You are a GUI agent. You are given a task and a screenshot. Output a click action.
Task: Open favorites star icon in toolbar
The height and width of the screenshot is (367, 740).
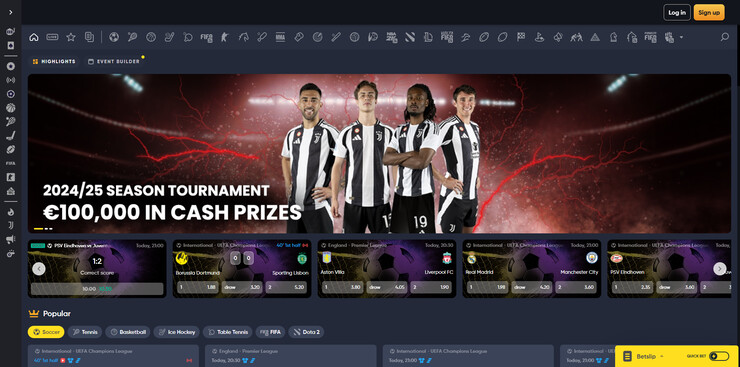point(71,37)
